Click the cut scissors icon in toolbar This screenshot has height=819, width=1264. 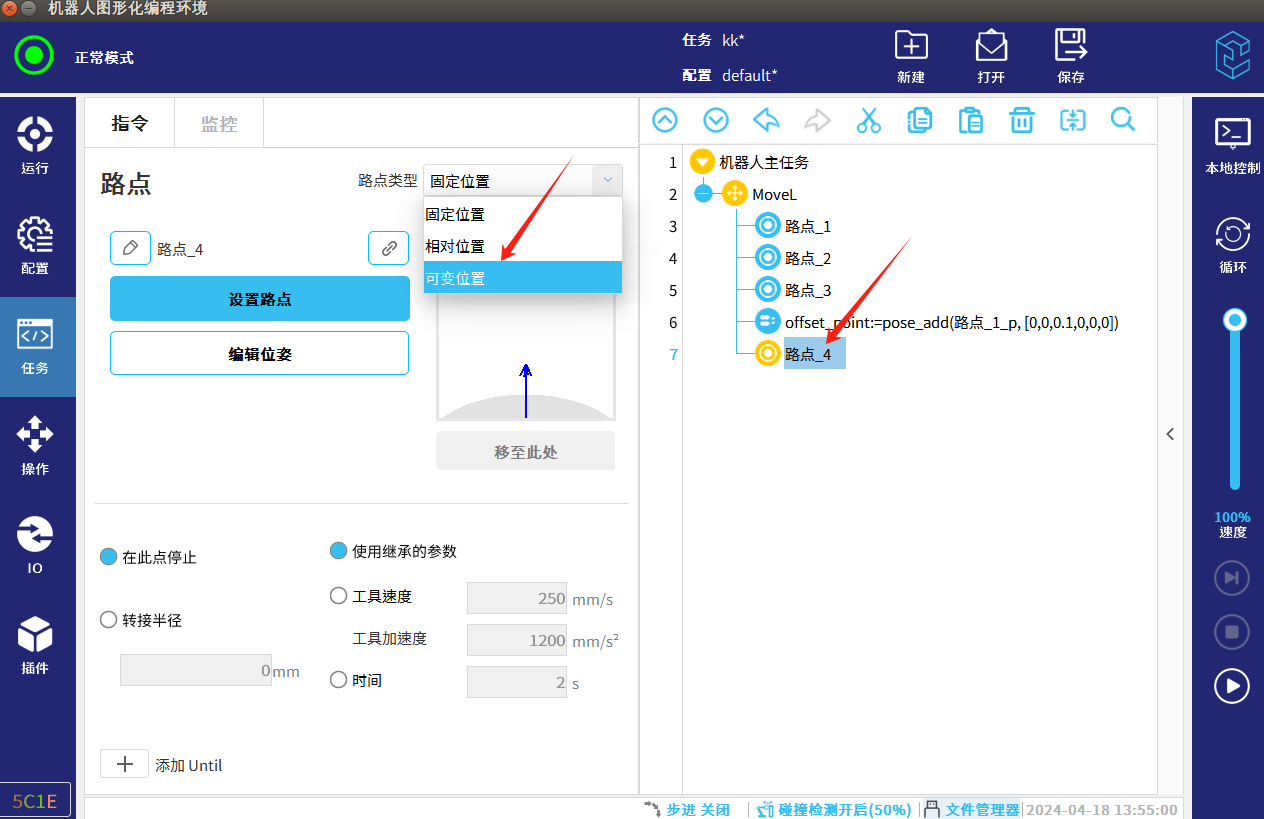[x=869, y=121]
